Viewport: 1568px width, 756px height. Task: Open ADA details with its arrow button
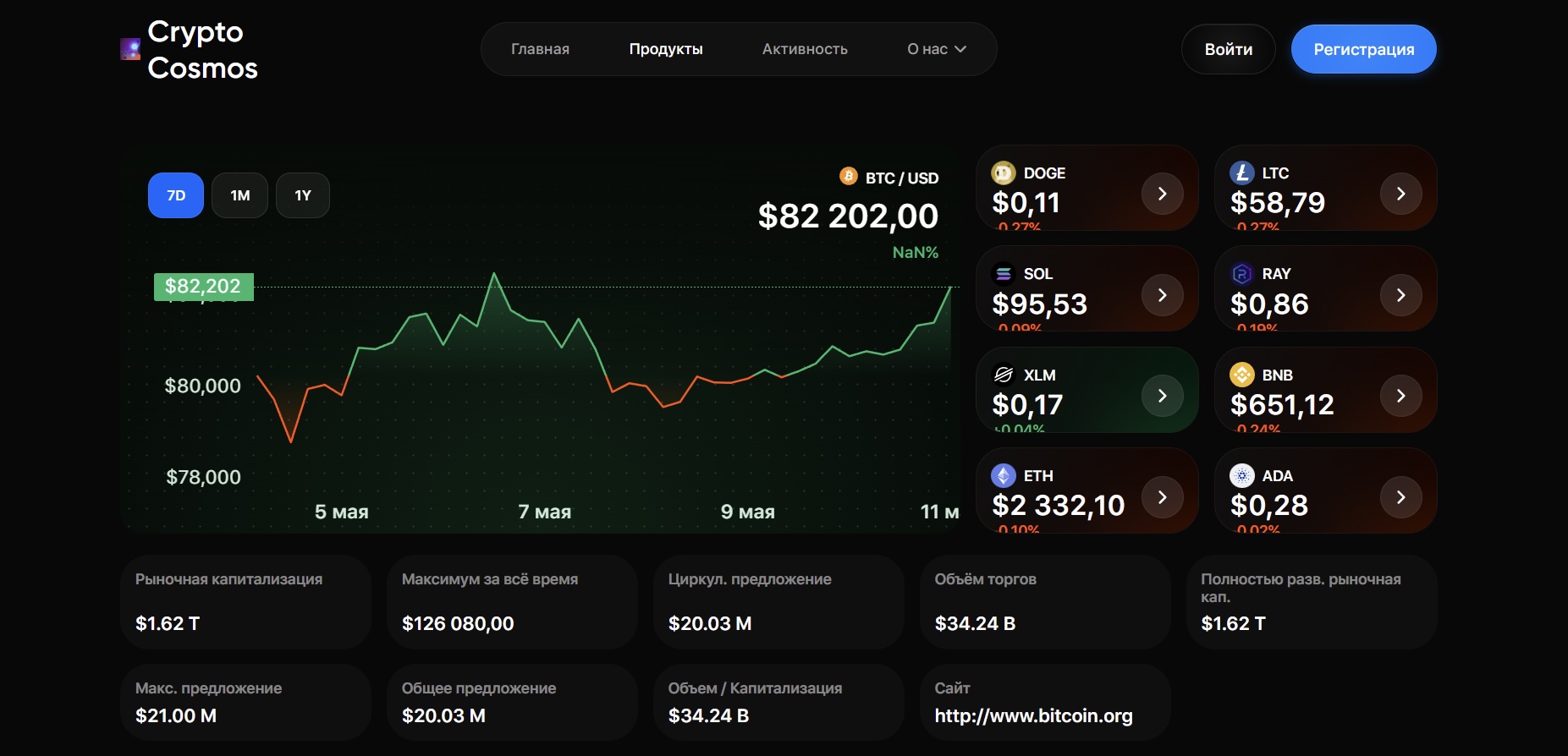1401,497
